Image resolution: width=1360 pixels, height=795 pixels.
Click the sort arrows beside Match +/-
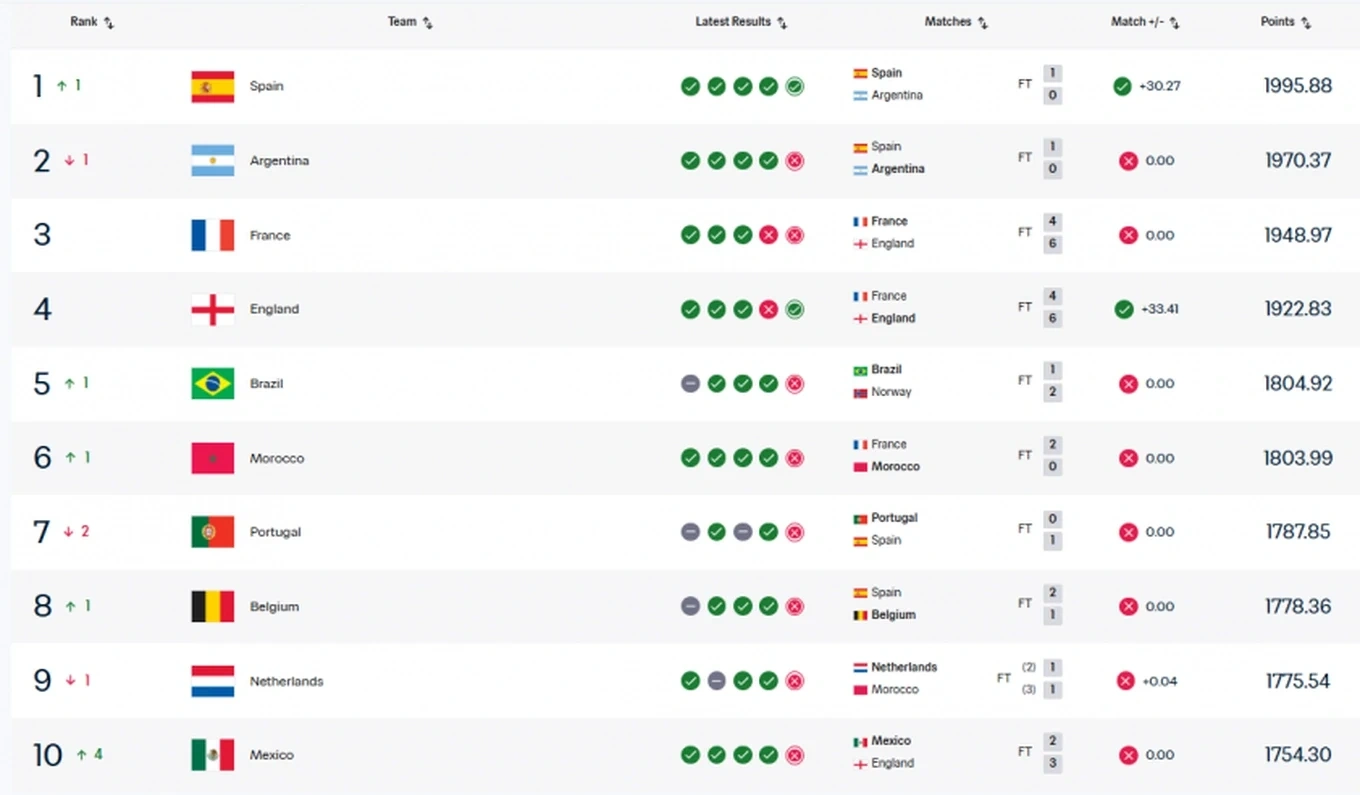pos(1175,23)
